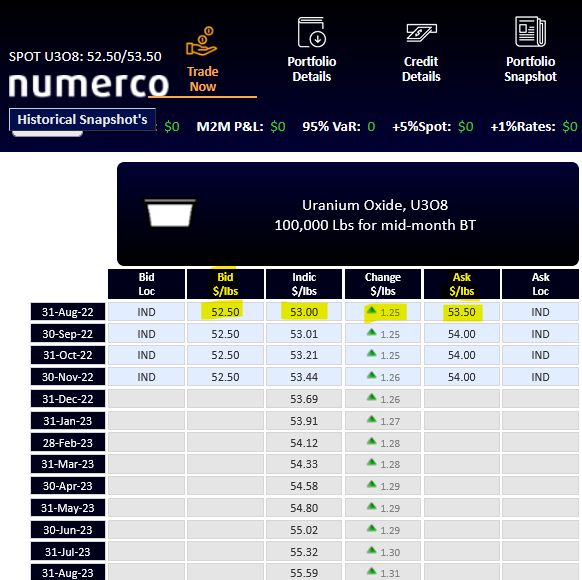Click the 53.00 indicative price for 31-Aug-22

pyautogui.click(x=304, y=312)
